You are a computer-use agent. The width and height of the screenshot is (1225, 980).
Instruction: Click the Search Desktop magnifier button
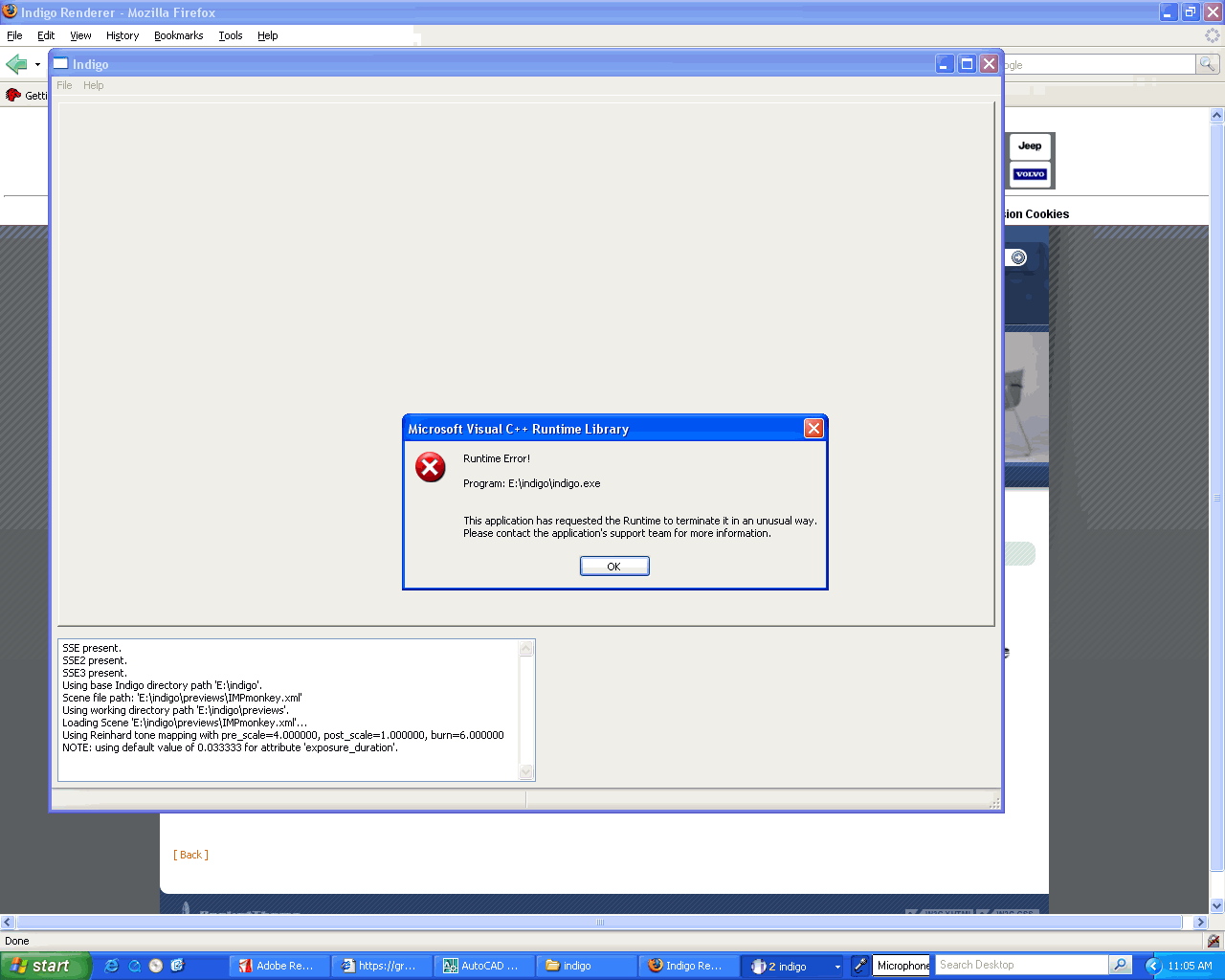[x=1120, y=965]
